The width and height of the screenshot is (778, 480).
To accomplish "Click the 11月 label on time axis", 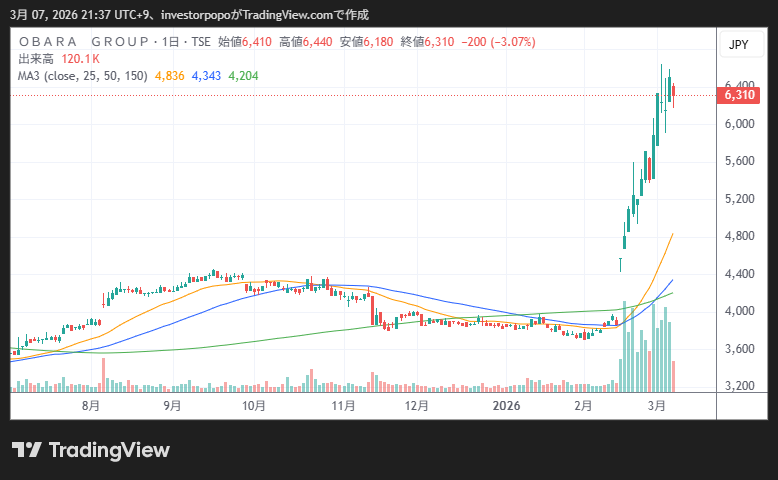I will click(343, 406).
